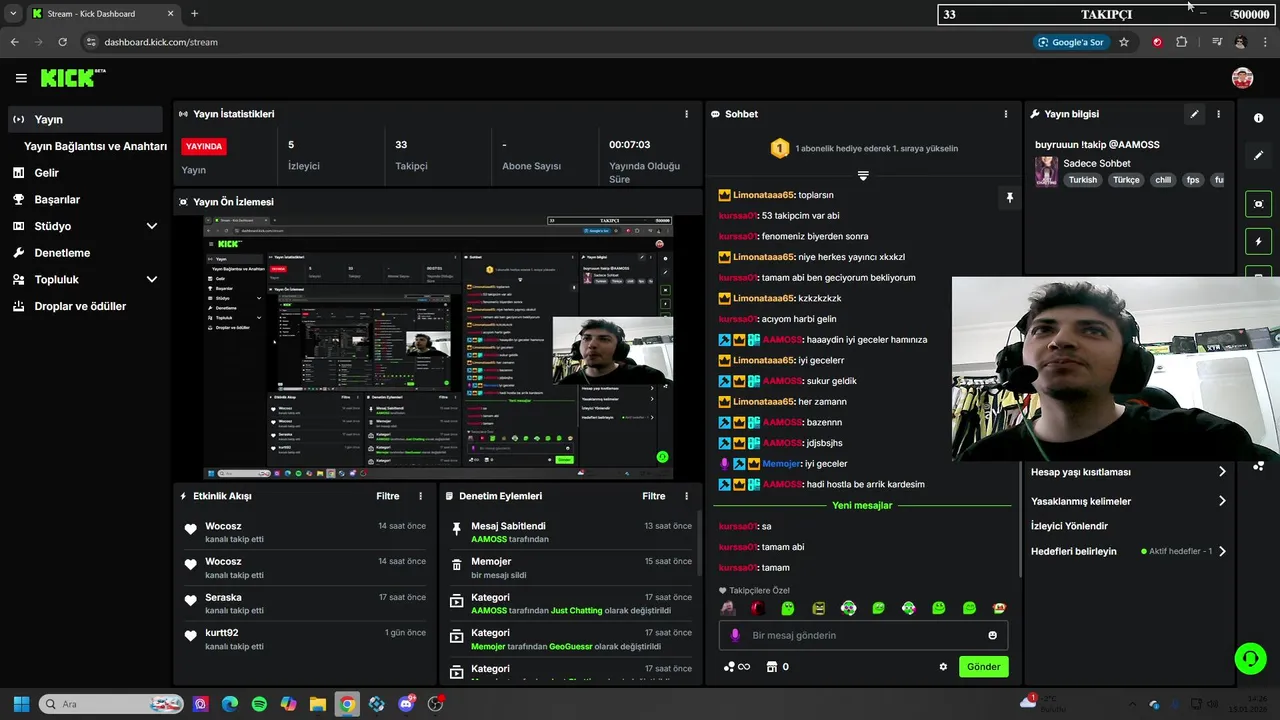Viewport: 1280px width, 720px height.
Task: Click the Turkish tag chip
Action: pyautogui.click(x=1082, y=180)
